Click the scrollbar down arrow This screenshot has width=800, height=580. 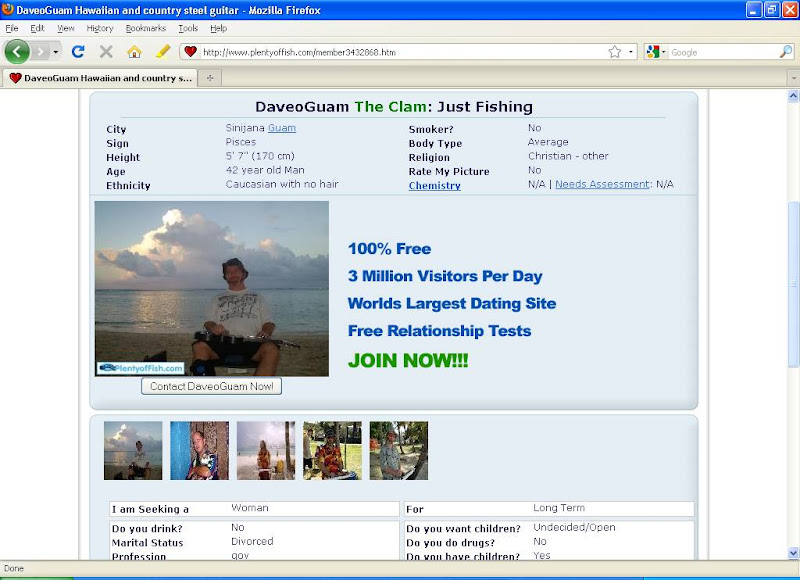click(793, 553)
